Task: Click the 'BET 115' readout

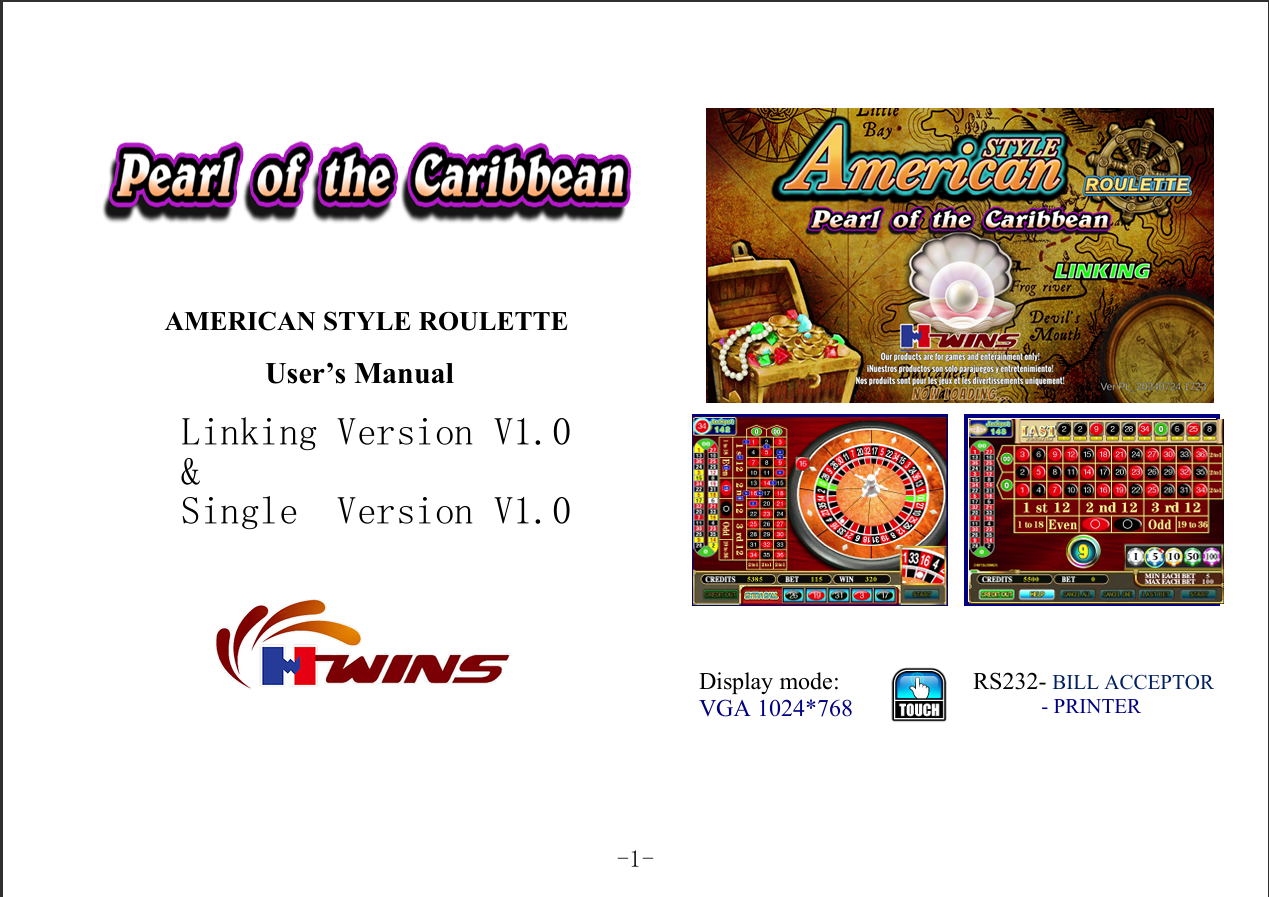Action: coord(804,579)
